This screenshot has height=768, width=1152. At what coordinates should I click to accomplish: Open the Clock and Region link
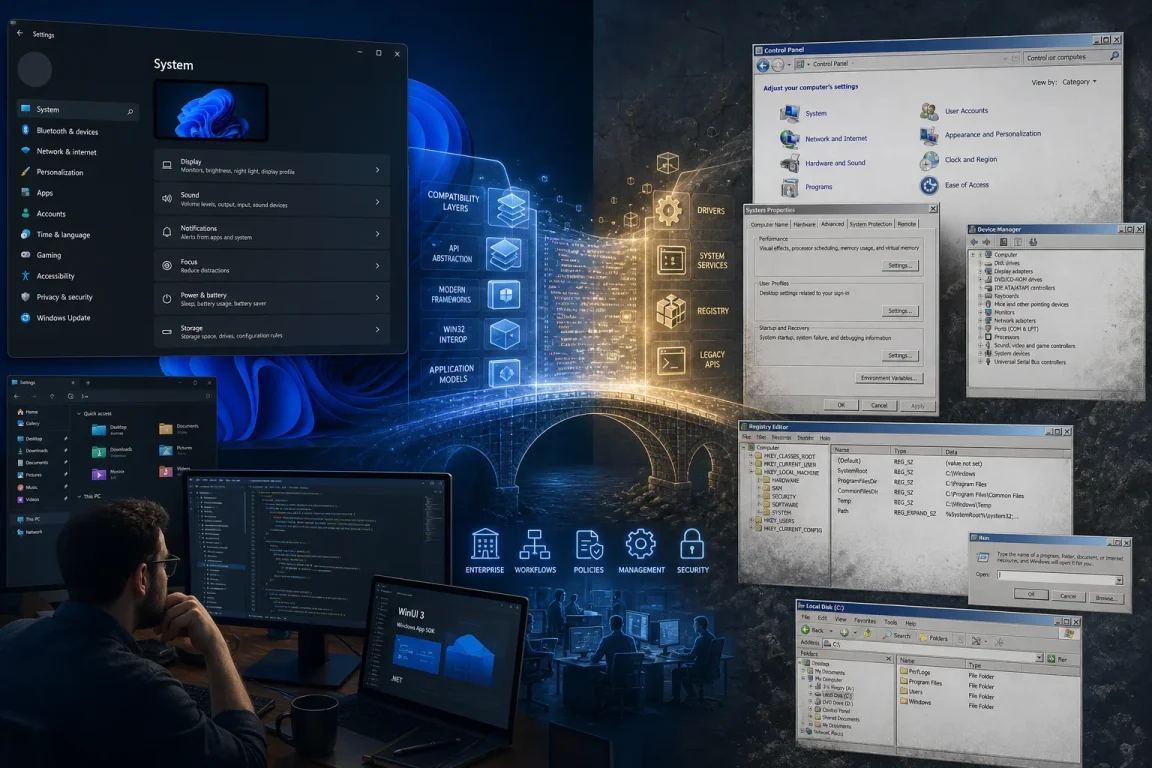(971, 159)
